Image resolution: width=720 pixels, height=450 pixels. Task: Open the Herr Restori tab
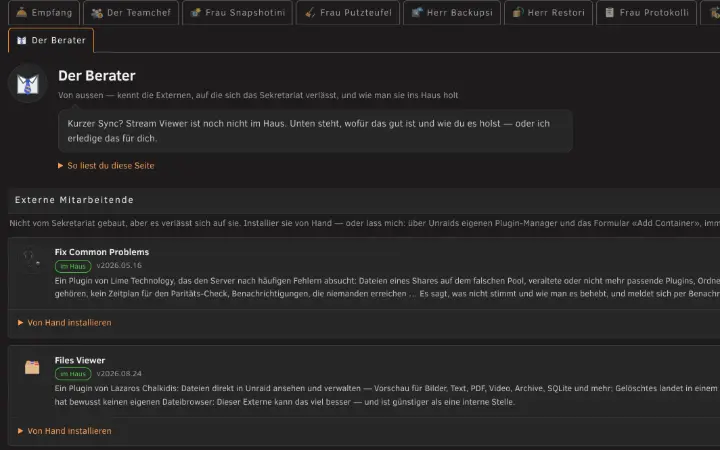(548, 12)
